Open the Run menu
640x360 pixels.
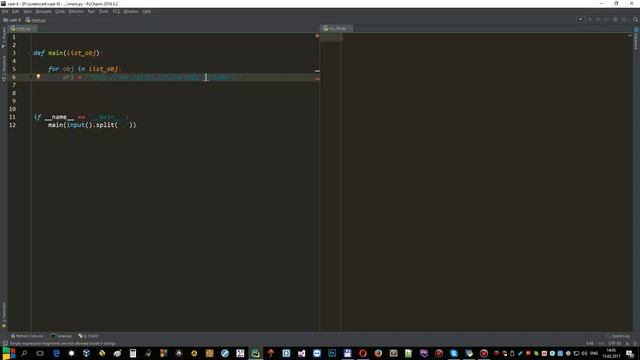coord(91,11)
